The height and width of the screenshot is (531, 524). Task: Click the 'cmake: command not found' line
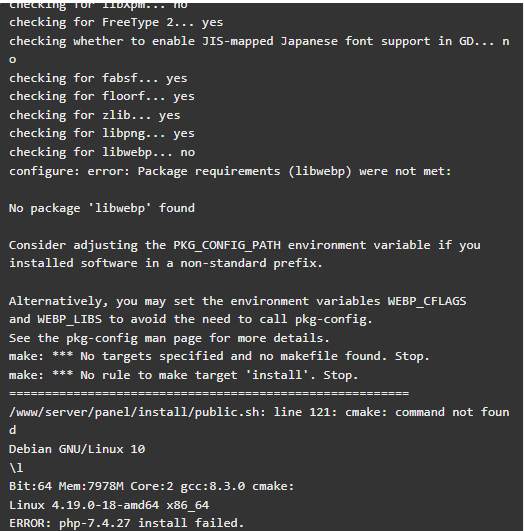pyautogui.click(x=259, y=421)
